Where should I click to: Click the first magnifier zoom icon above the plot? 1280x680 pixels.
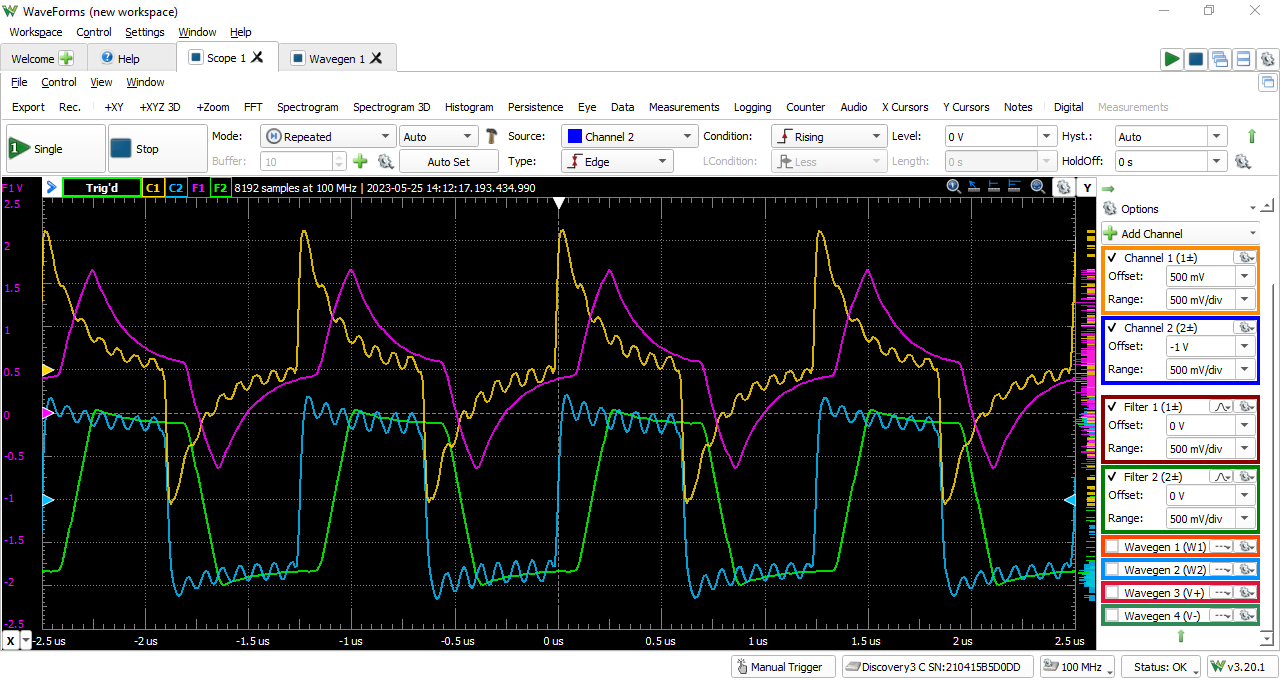click(954, 187)
